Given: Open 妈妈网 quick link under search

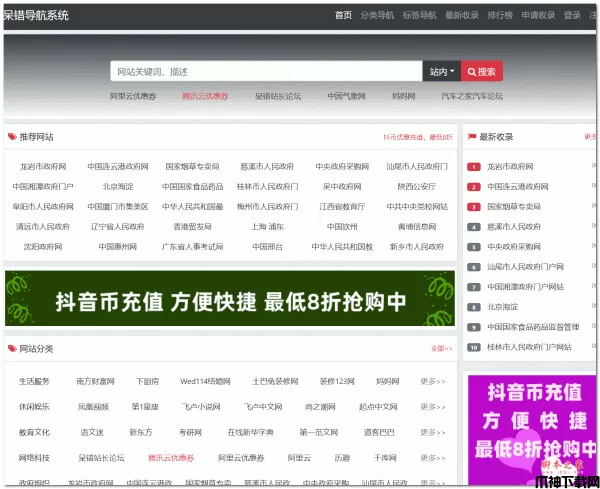Looking at the screenshot, I should click(x=404, y=96).
